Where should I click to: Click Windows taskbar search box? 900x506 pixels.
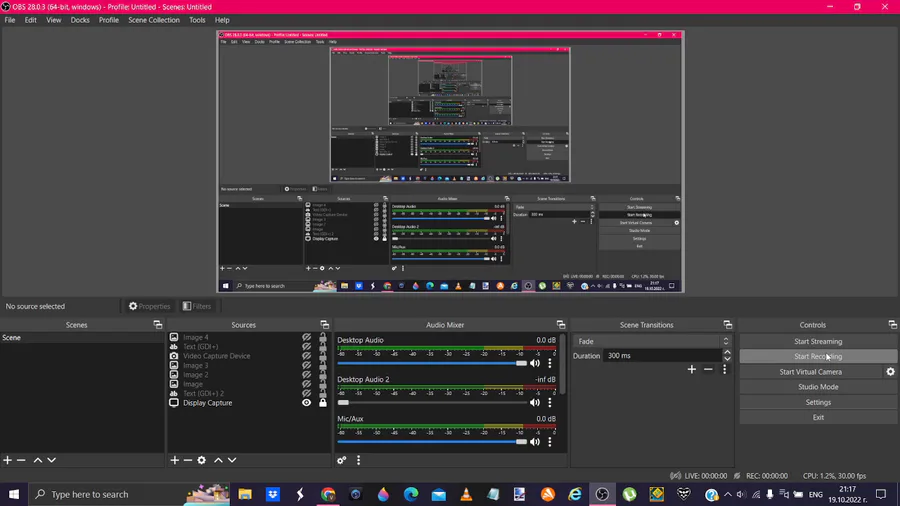click(129, 494)
